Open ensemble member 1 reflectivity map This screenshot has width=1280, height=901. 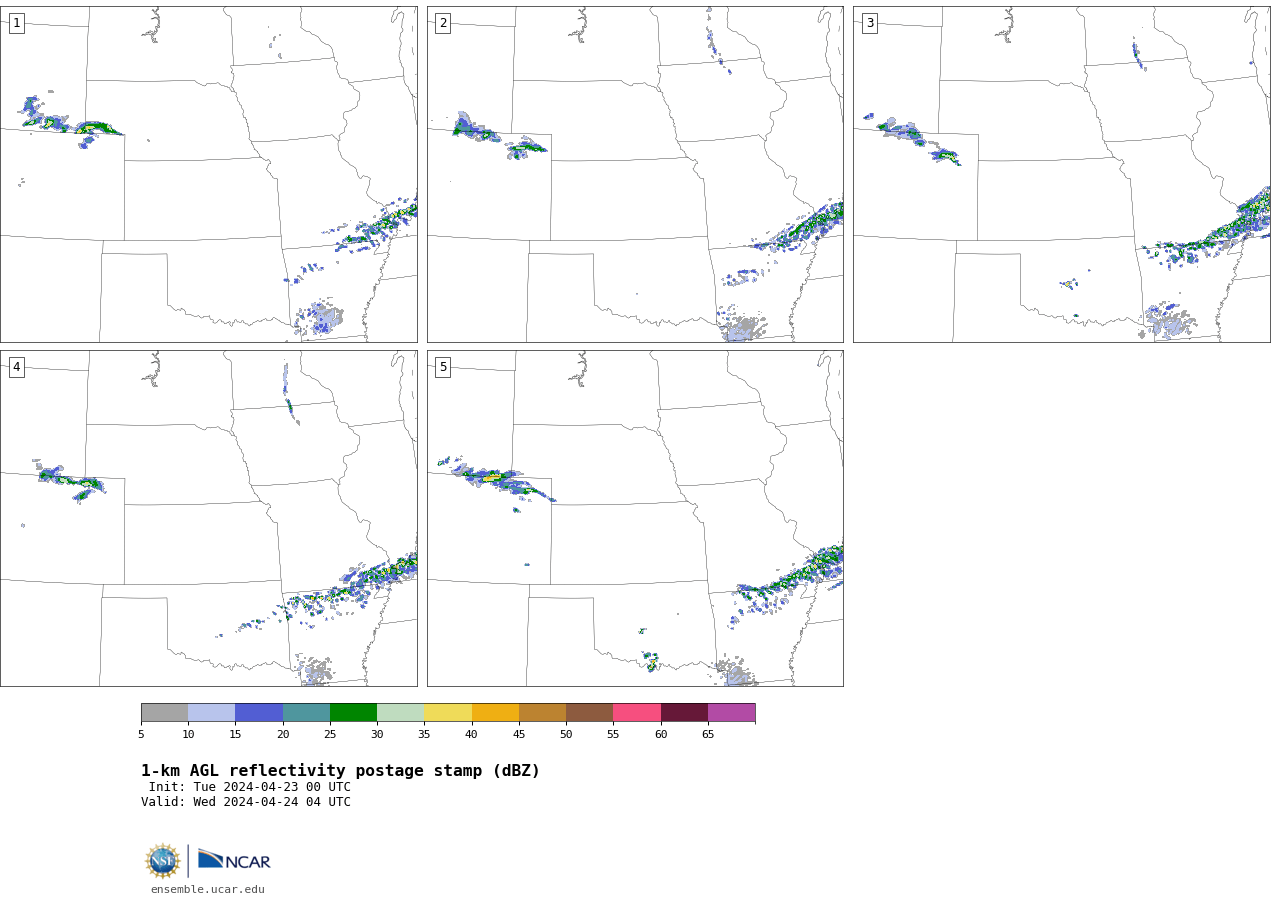point(208,174)
